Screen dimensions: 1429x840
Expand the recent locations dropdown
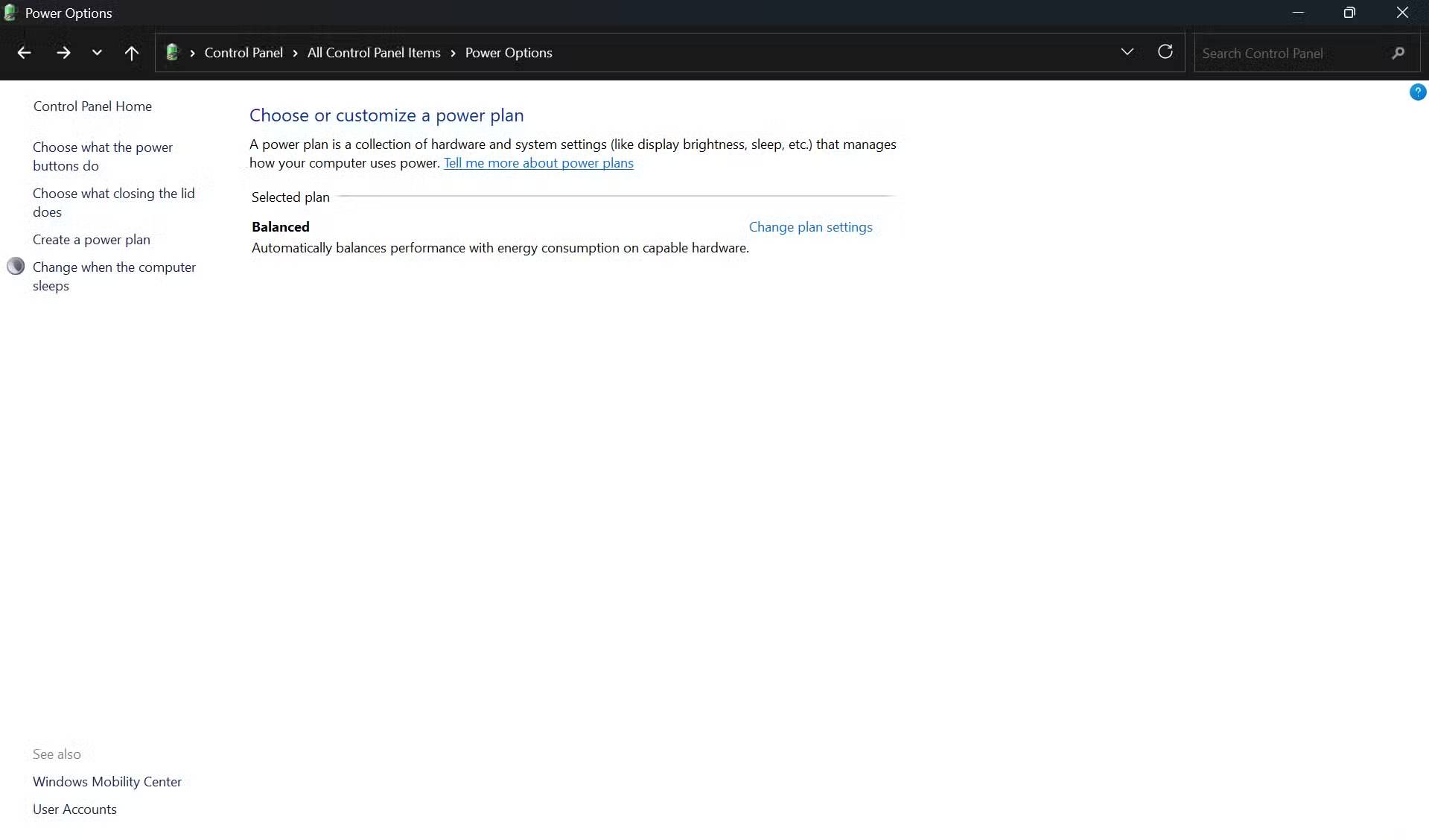click(97, 53)
